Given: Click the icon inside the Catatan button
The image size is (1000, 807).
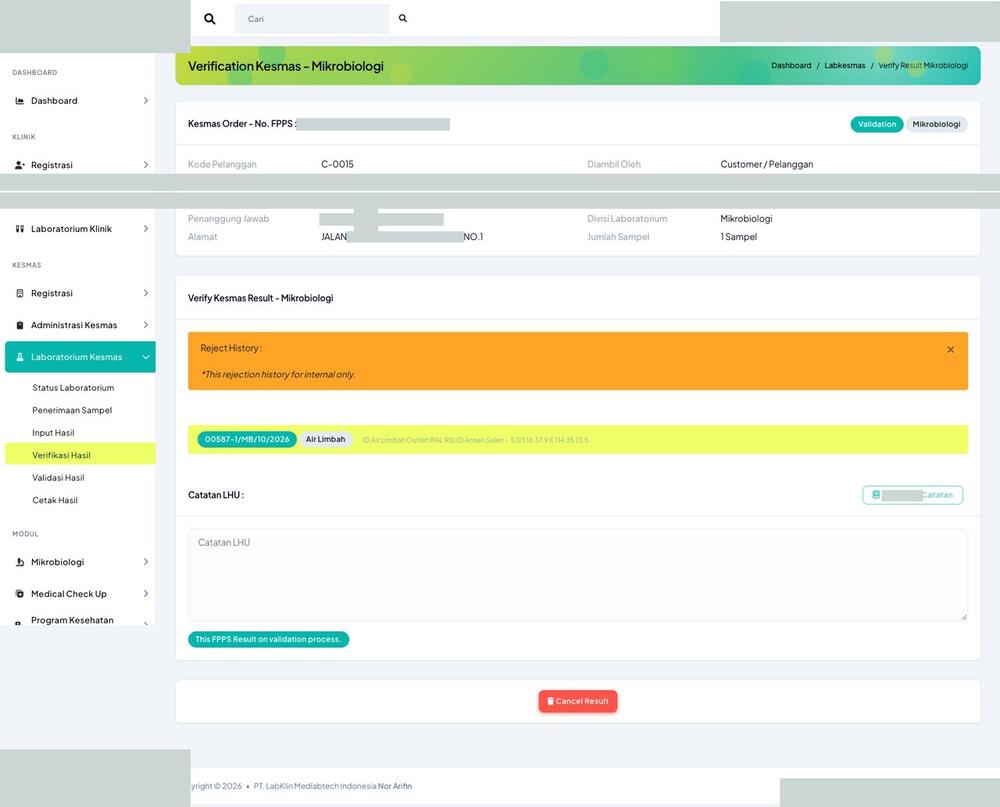Looking at the screenshot, I should click(x=876, y=495).
